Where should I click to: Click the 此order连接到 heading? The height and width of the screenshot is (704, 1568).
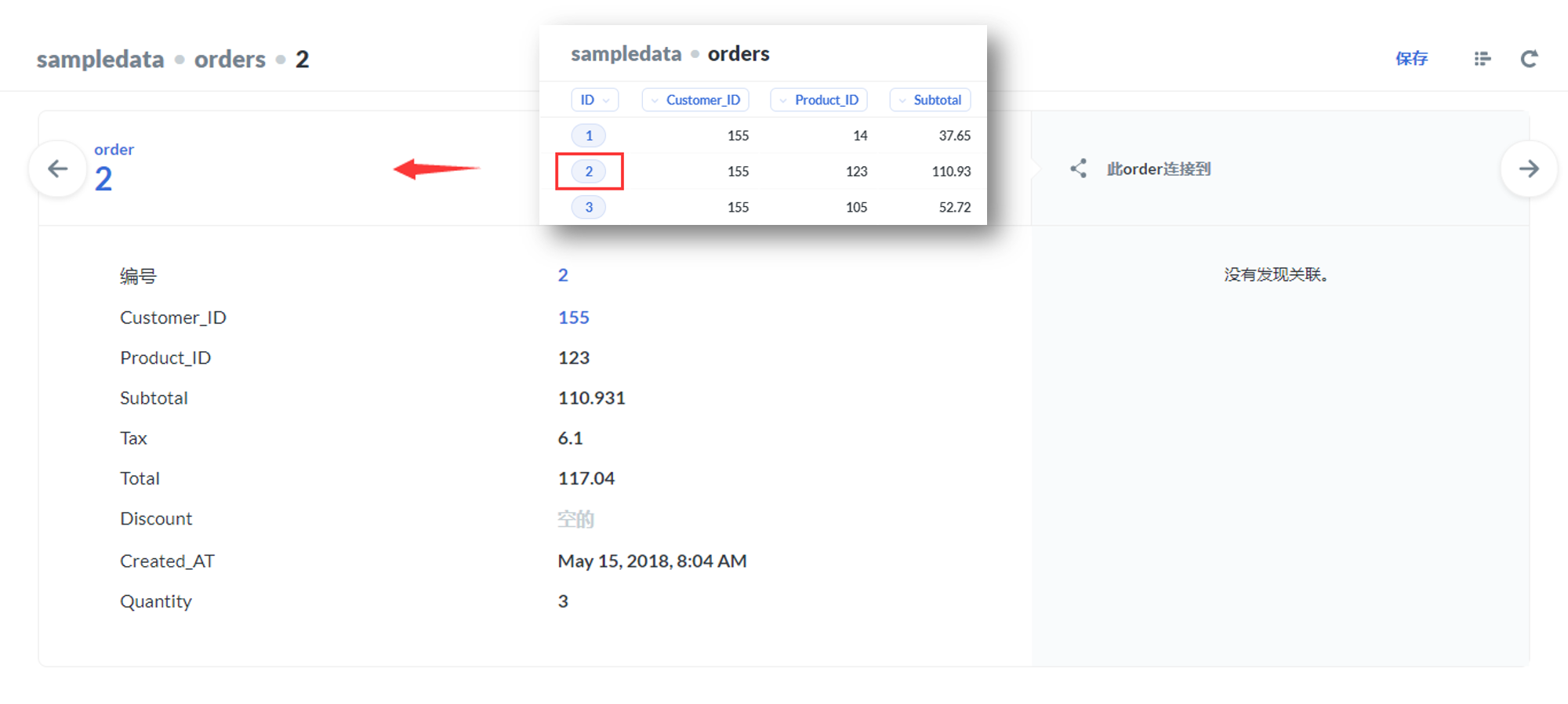[1159, 169]
